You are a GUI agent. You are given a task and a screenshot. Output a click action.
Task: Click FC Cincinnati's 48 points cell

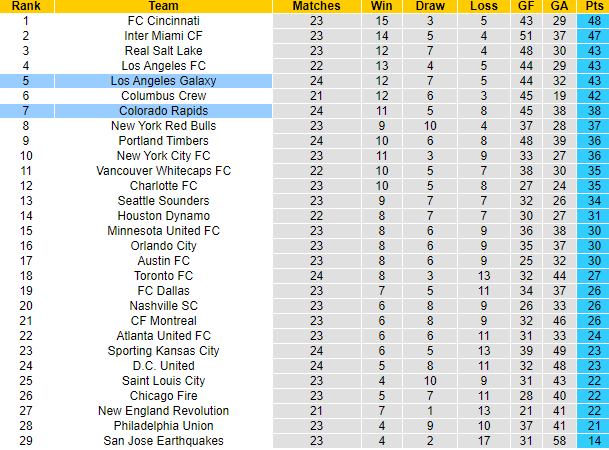click(595, 20)
